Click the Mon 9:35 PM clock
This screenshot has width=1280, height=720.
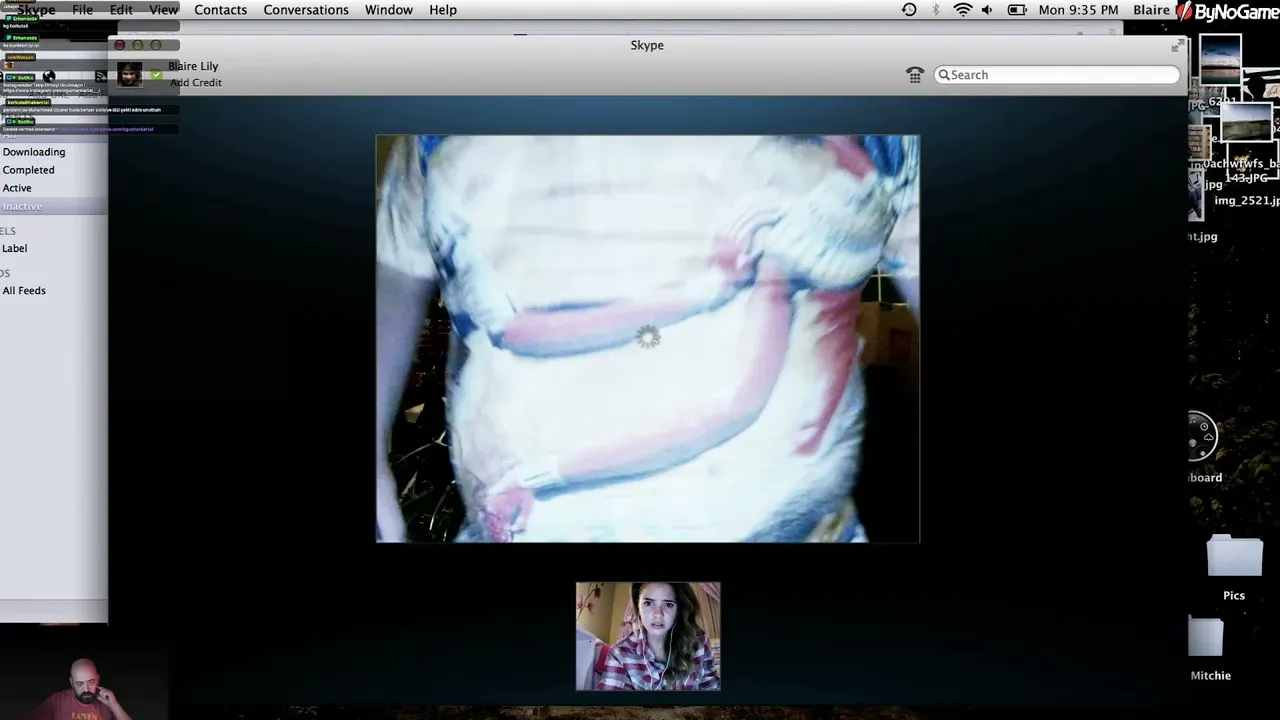point(1078,10)
